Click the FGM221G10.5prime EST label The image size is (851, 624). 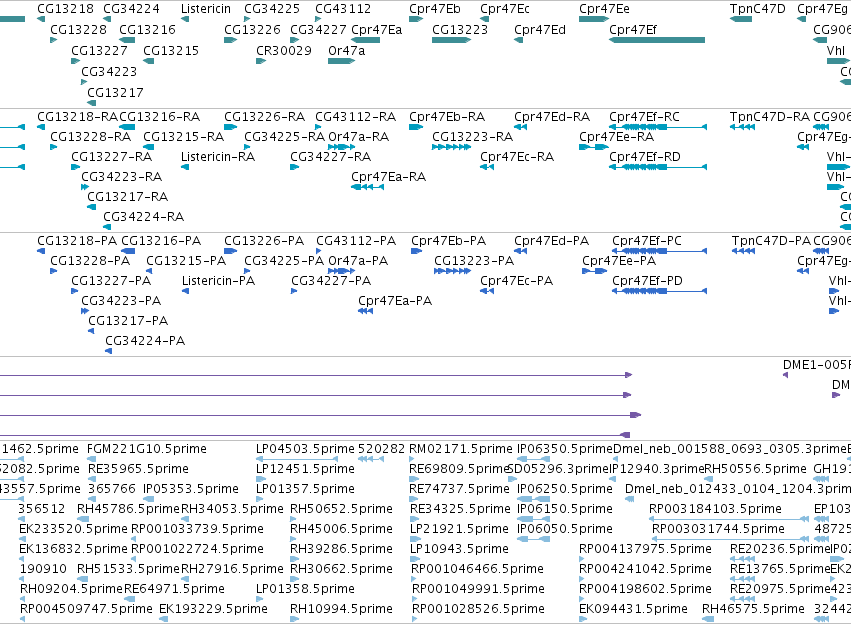[147, 449]
